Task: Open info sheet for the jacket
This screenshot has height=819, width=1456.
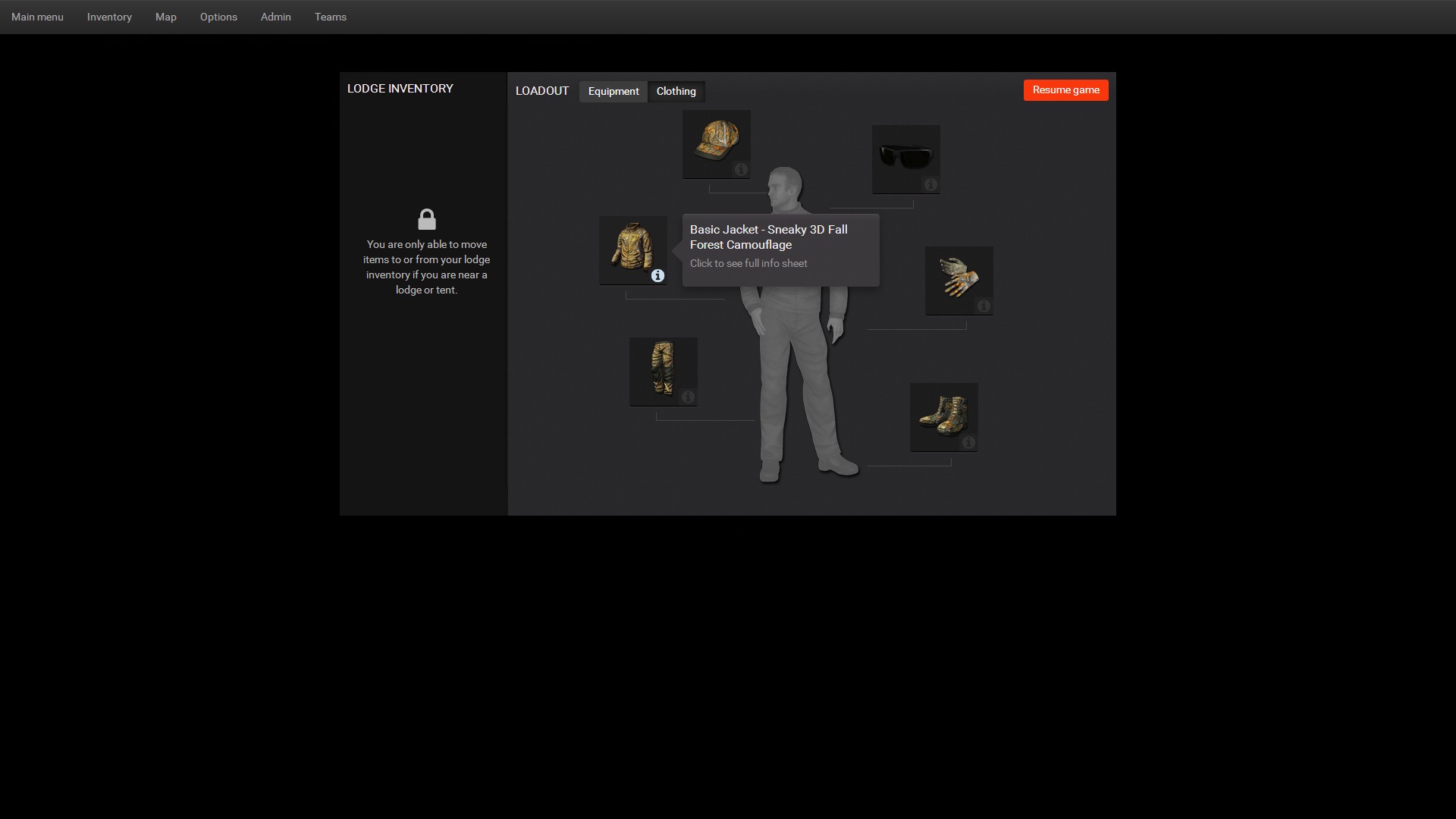Action: pos(657,276)
